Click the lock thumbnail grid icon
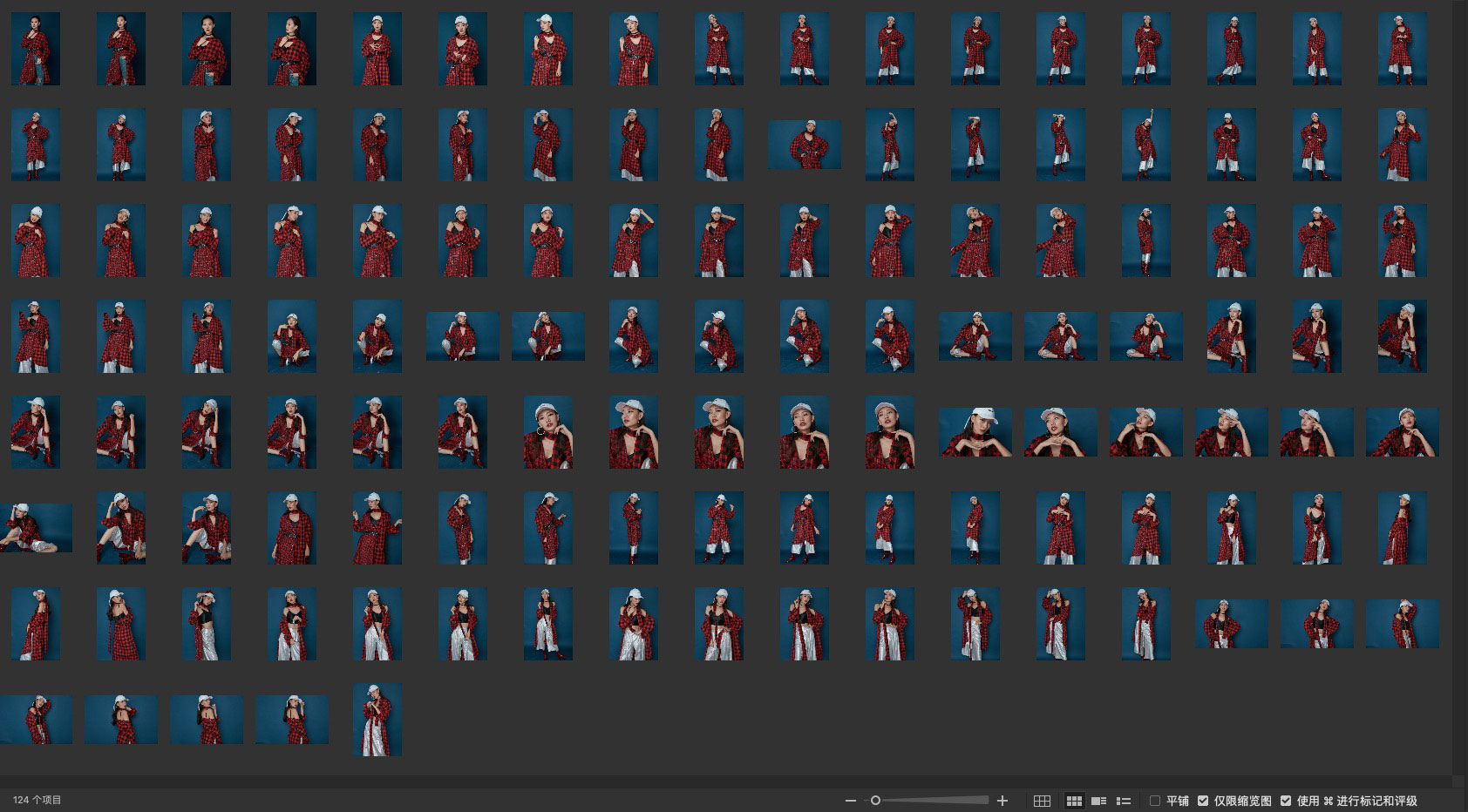The width and height of the screenshot is (1468, 812). click(x=1042, y=801)
